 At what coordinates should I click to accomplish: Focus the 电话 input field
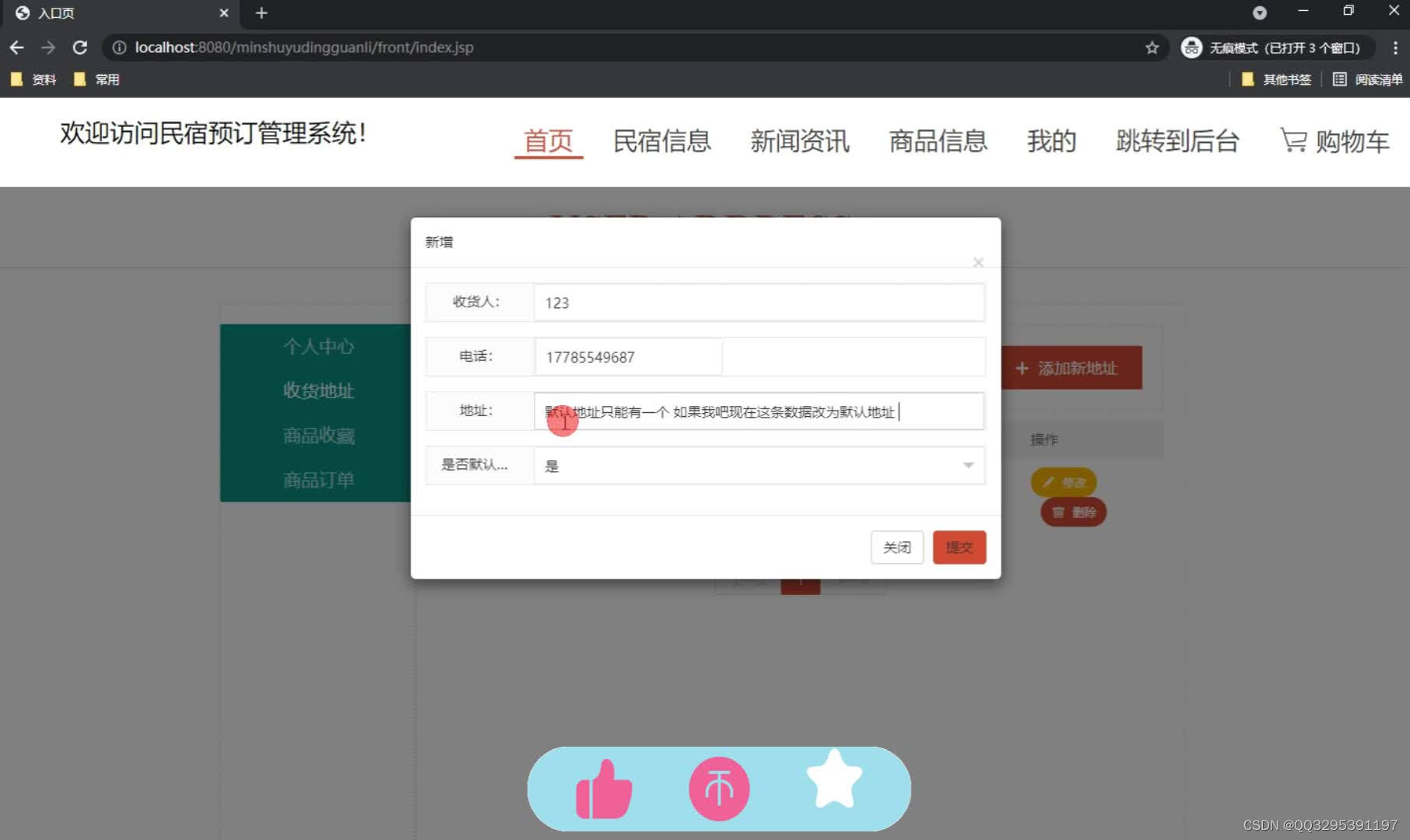(629, 357)
